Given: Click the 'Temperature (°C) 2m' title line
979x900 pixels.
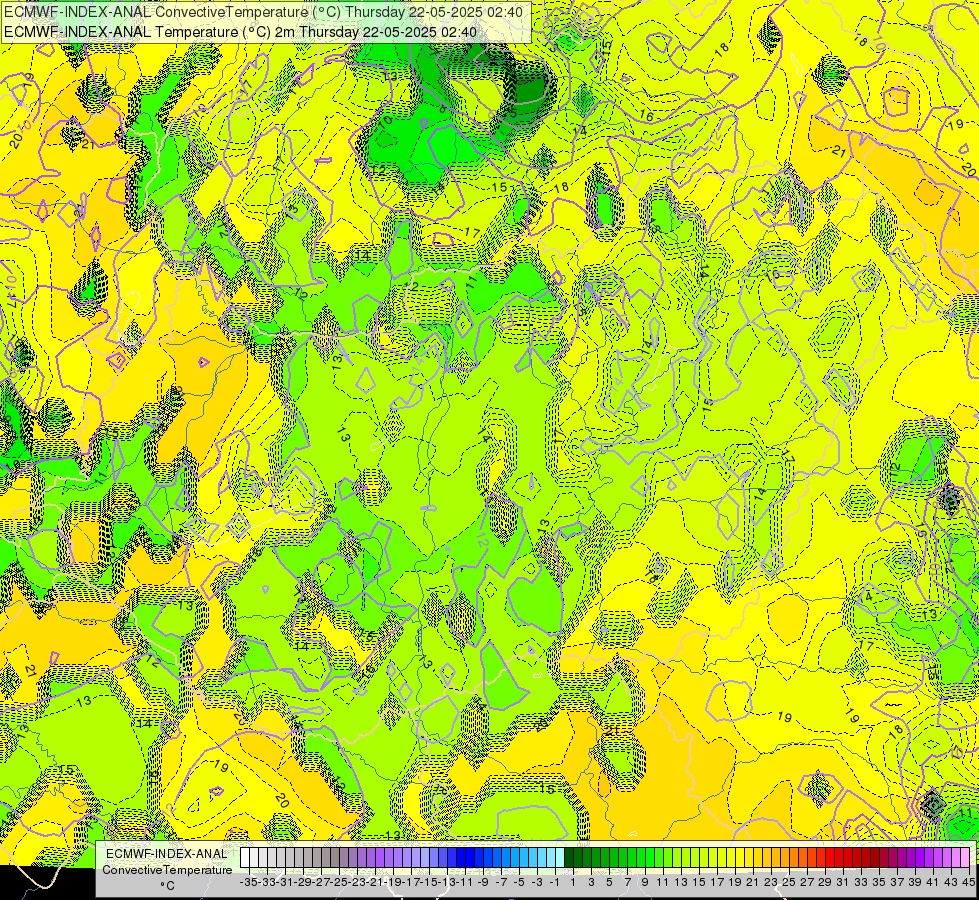Looking at the screenshot, I should (x=240, y=32).
